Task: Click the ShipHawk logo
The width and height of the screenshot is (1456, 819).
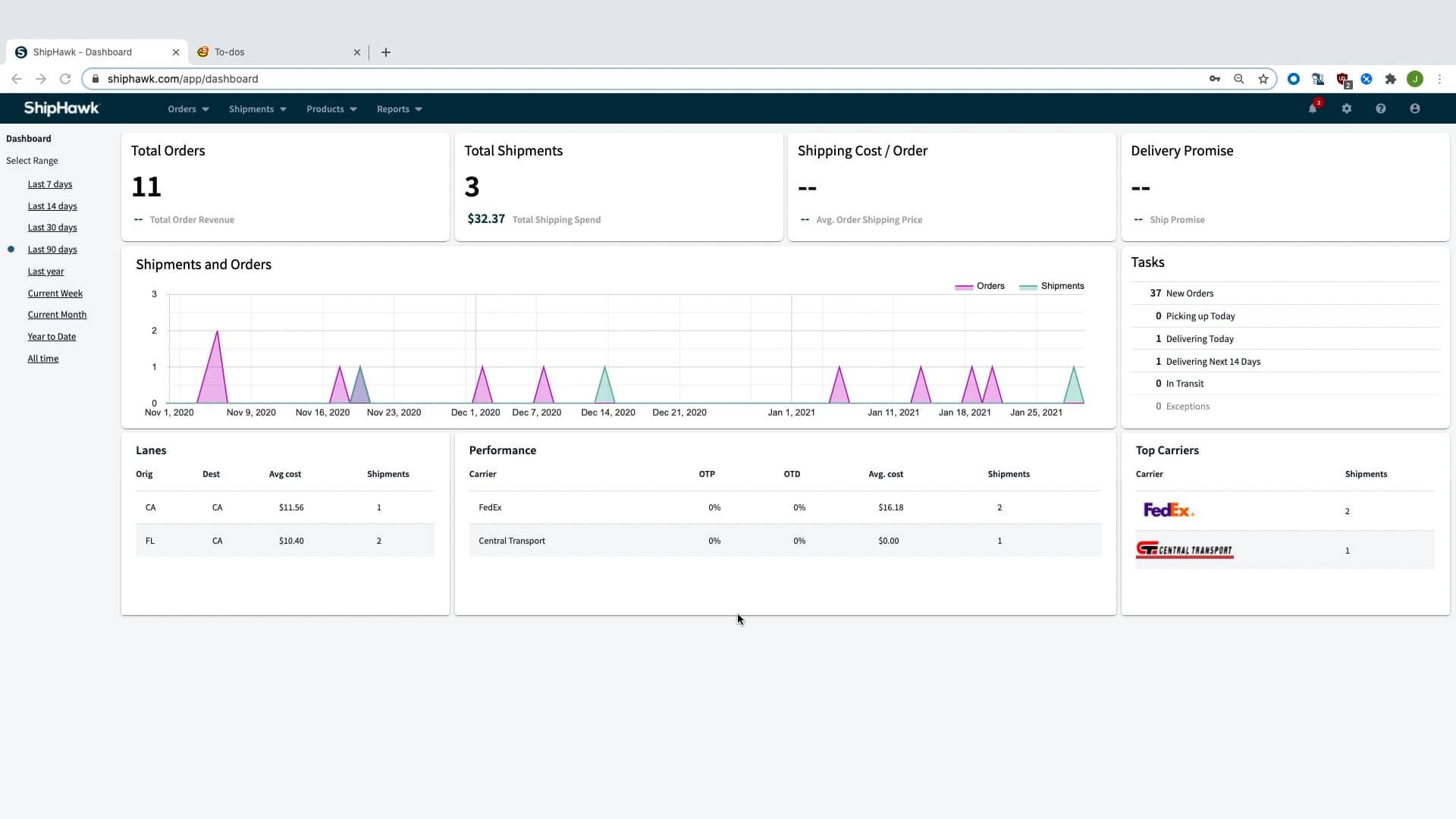Action: click(61, 108)
